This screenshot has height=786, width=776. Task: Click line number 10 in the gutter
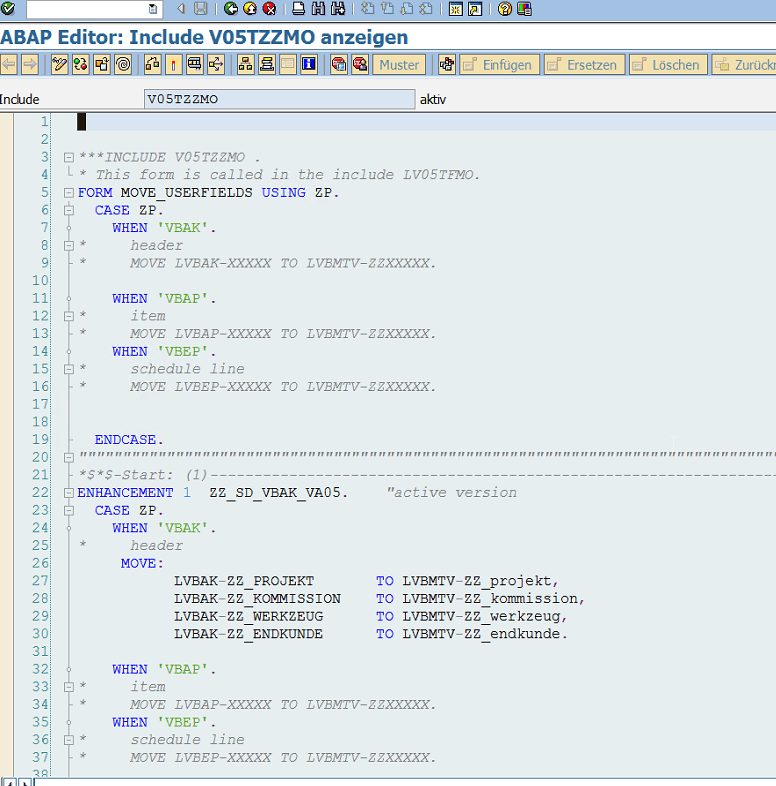[40, 281]
